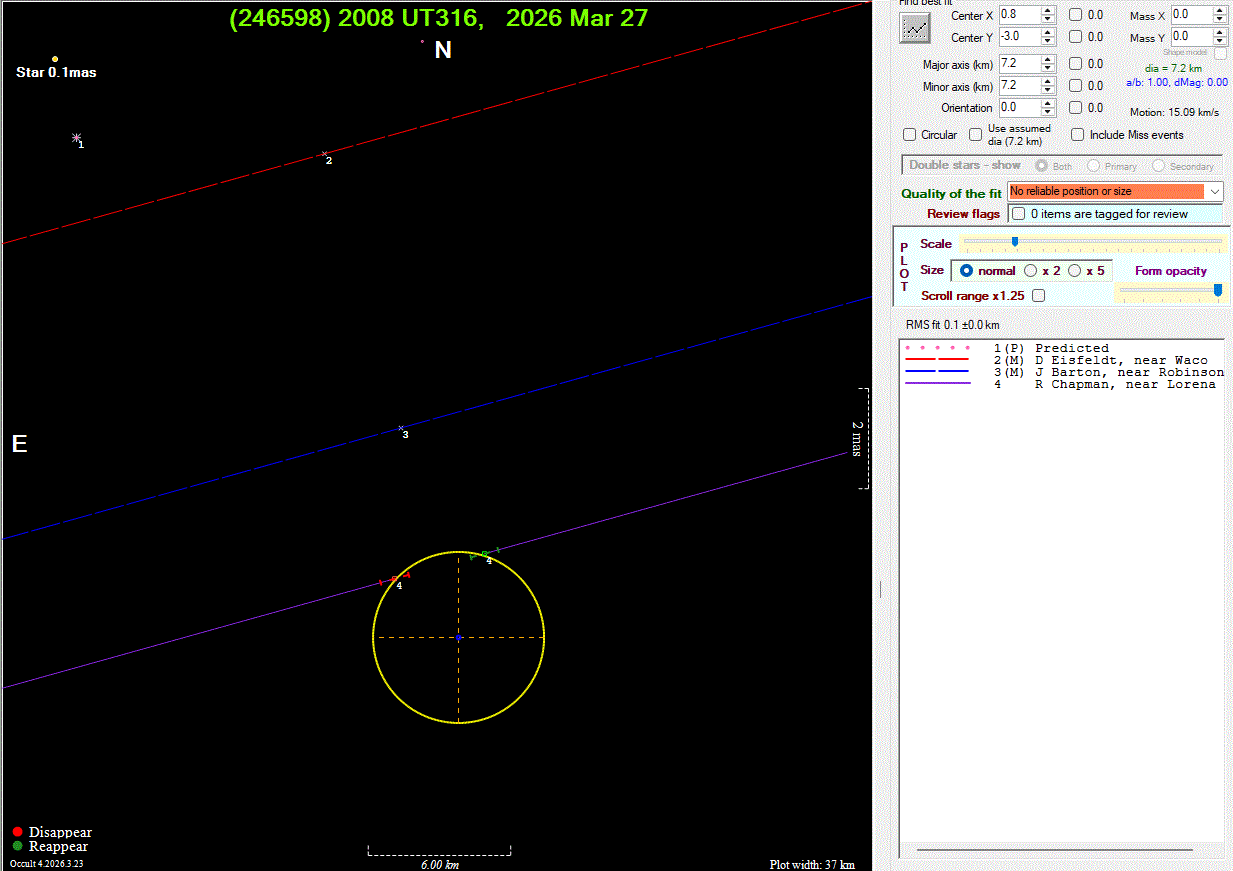Click the Find best fit graph button

[x=914, y=28]
